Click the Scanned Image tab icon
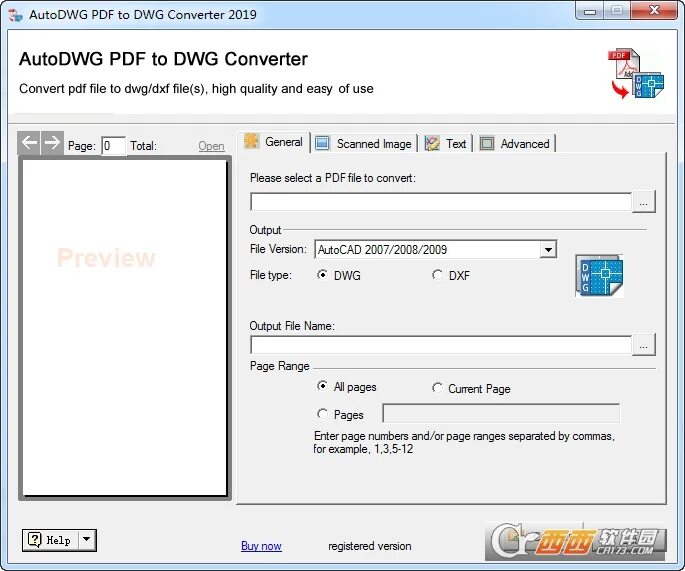 [x=322, y=143]
